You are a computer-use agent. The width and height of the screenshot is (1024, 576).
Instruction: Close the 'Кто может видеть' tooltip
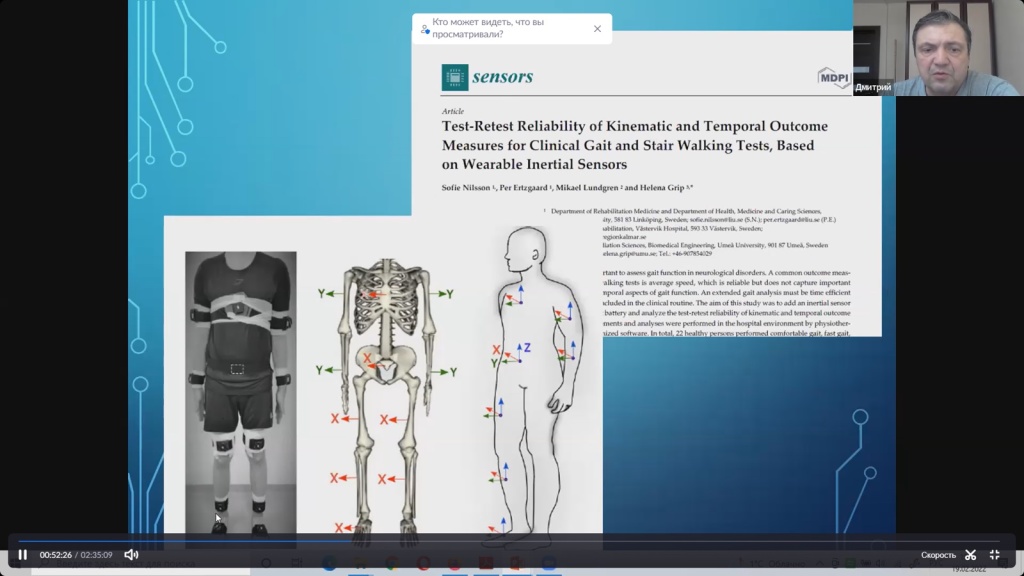(597, 29)
